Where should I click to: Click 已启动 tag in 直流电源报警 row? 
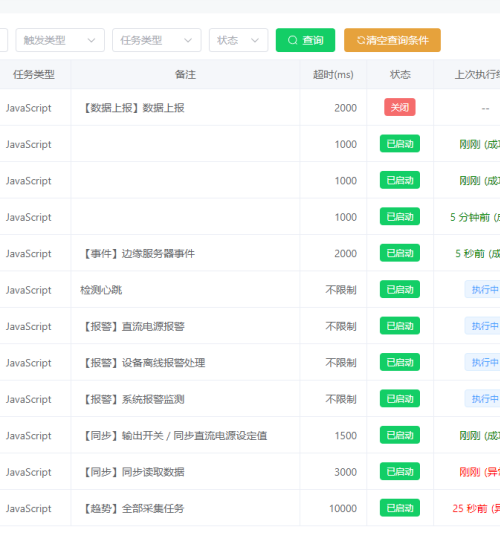point(400,326)
